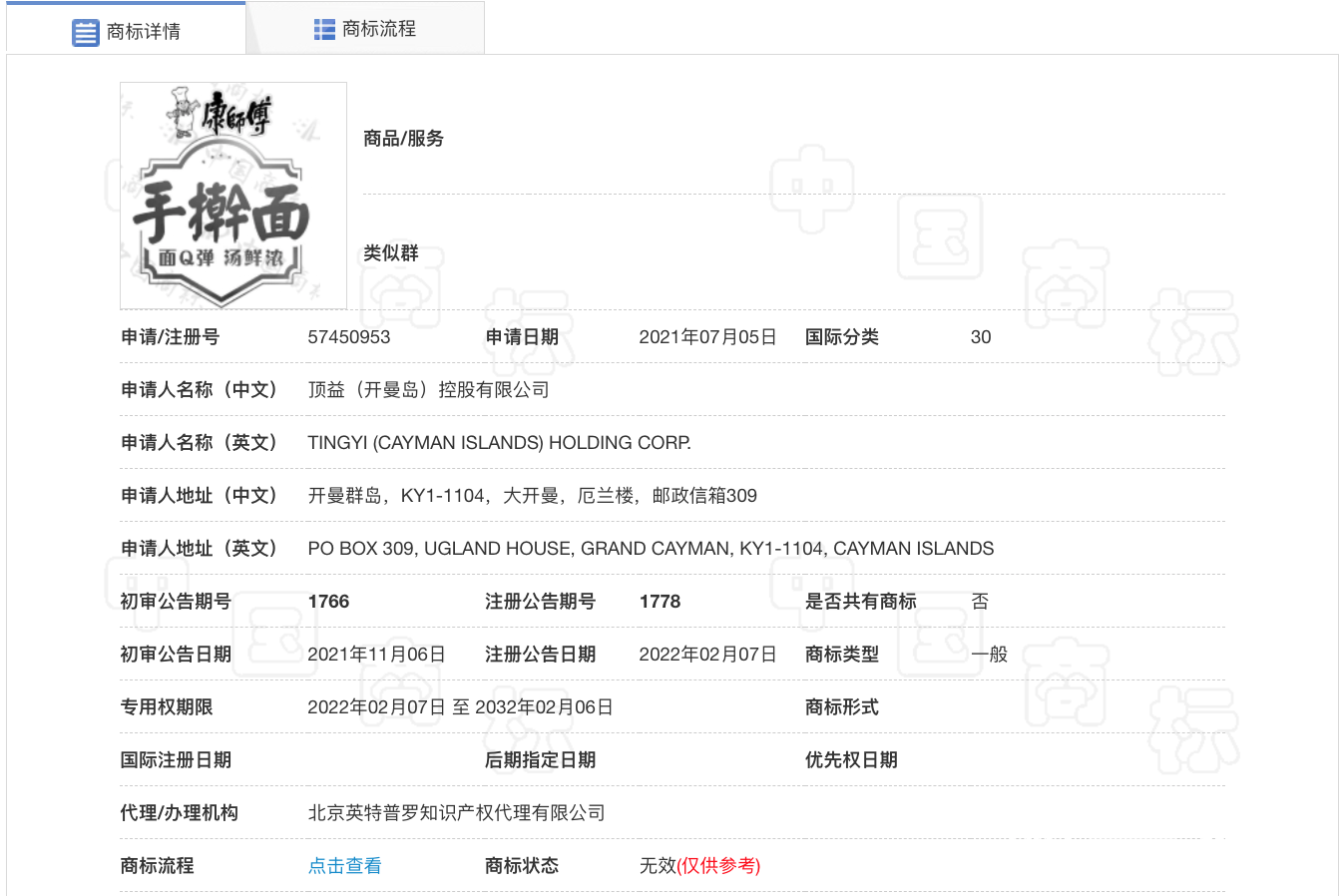The width and height of the screenshot is (1339, 896).
Task: Select the registration announcement date 2022年02月07日
Action: [x=707, y=655]
